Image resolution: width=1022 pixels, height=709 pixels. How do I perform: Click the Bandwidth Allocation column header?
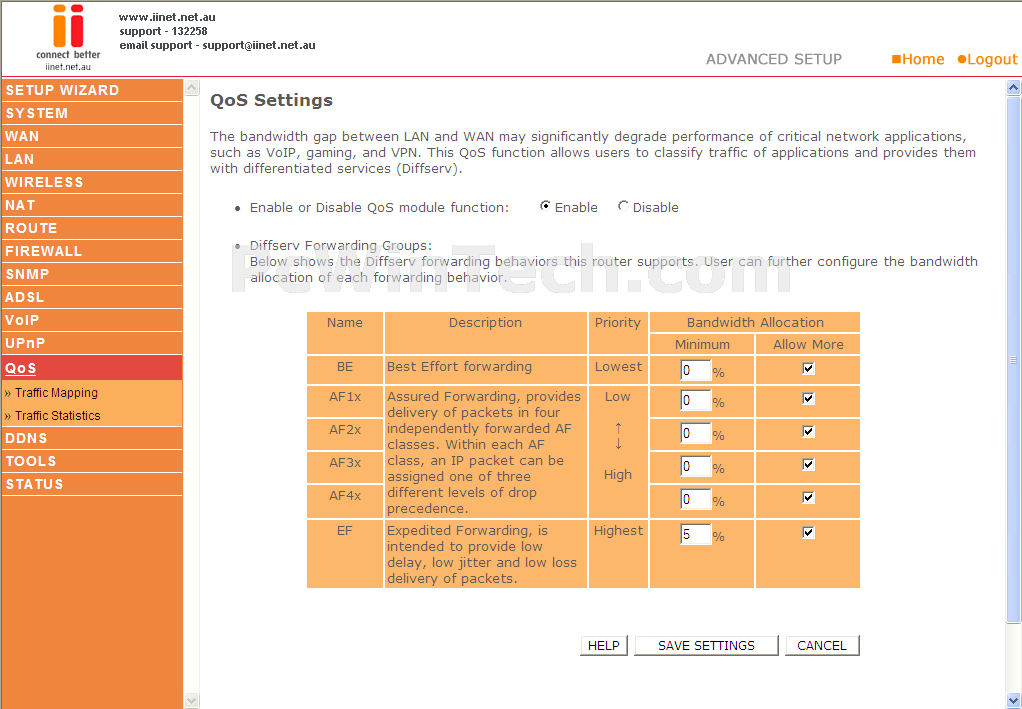[x=755, y=323]
